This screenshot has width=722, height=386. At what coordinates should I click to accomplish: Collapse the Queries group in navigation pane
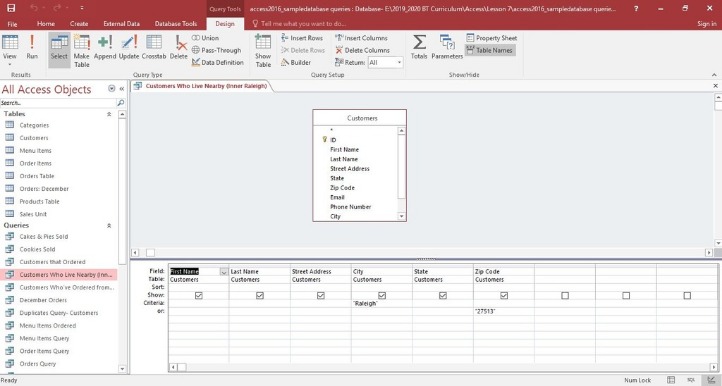pos(109,226)
